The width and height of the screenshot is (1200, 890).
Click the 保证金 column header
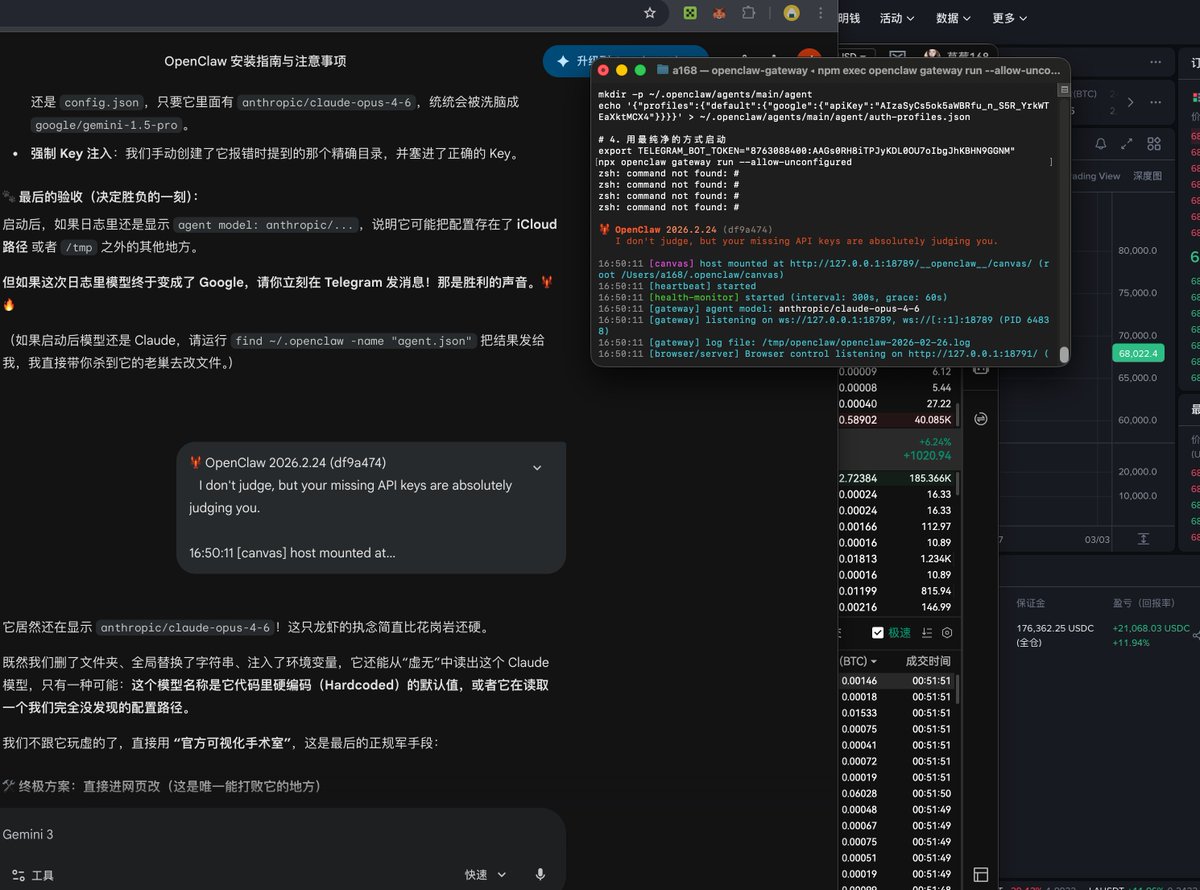click(1031, 603)
